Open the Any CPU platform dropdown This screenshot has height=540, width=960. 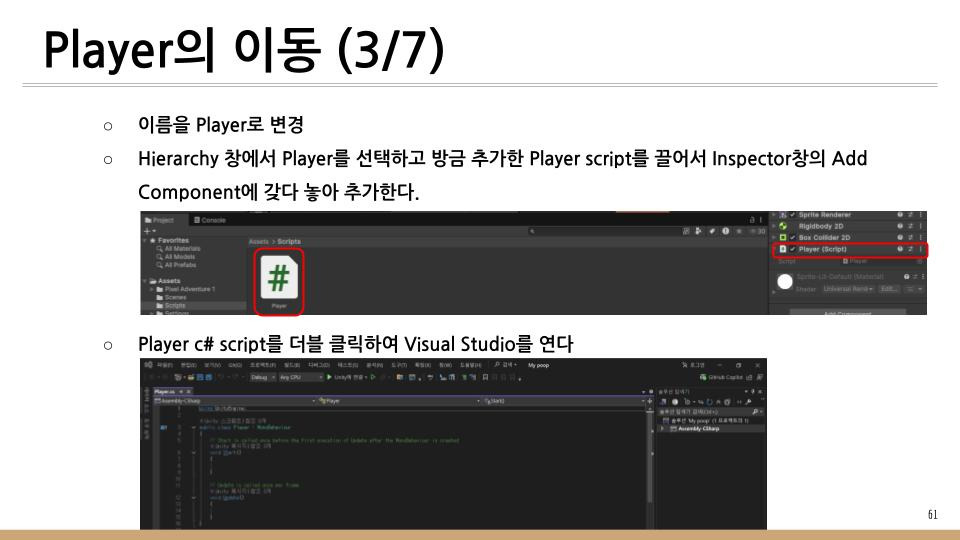(300, 377)
